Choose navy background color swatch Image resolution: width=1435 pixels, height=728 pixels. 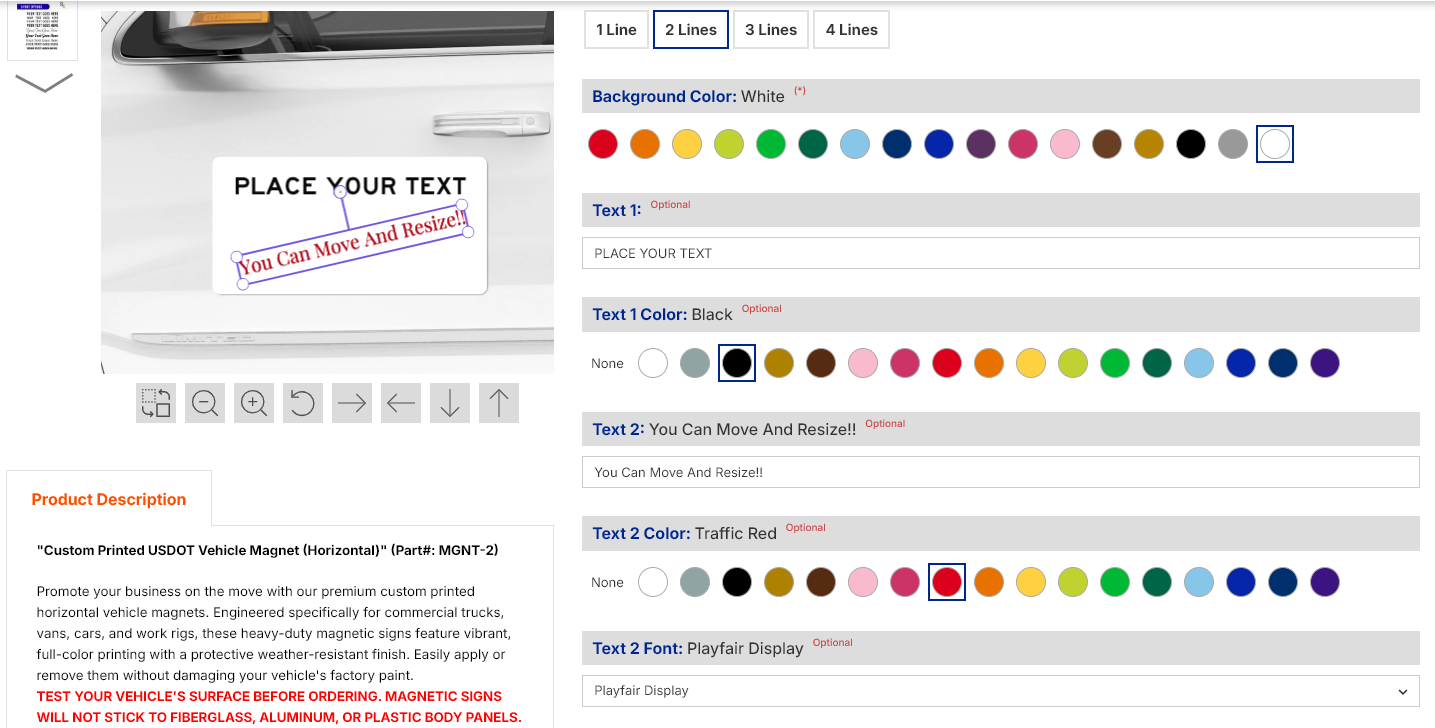click(897, 144)
